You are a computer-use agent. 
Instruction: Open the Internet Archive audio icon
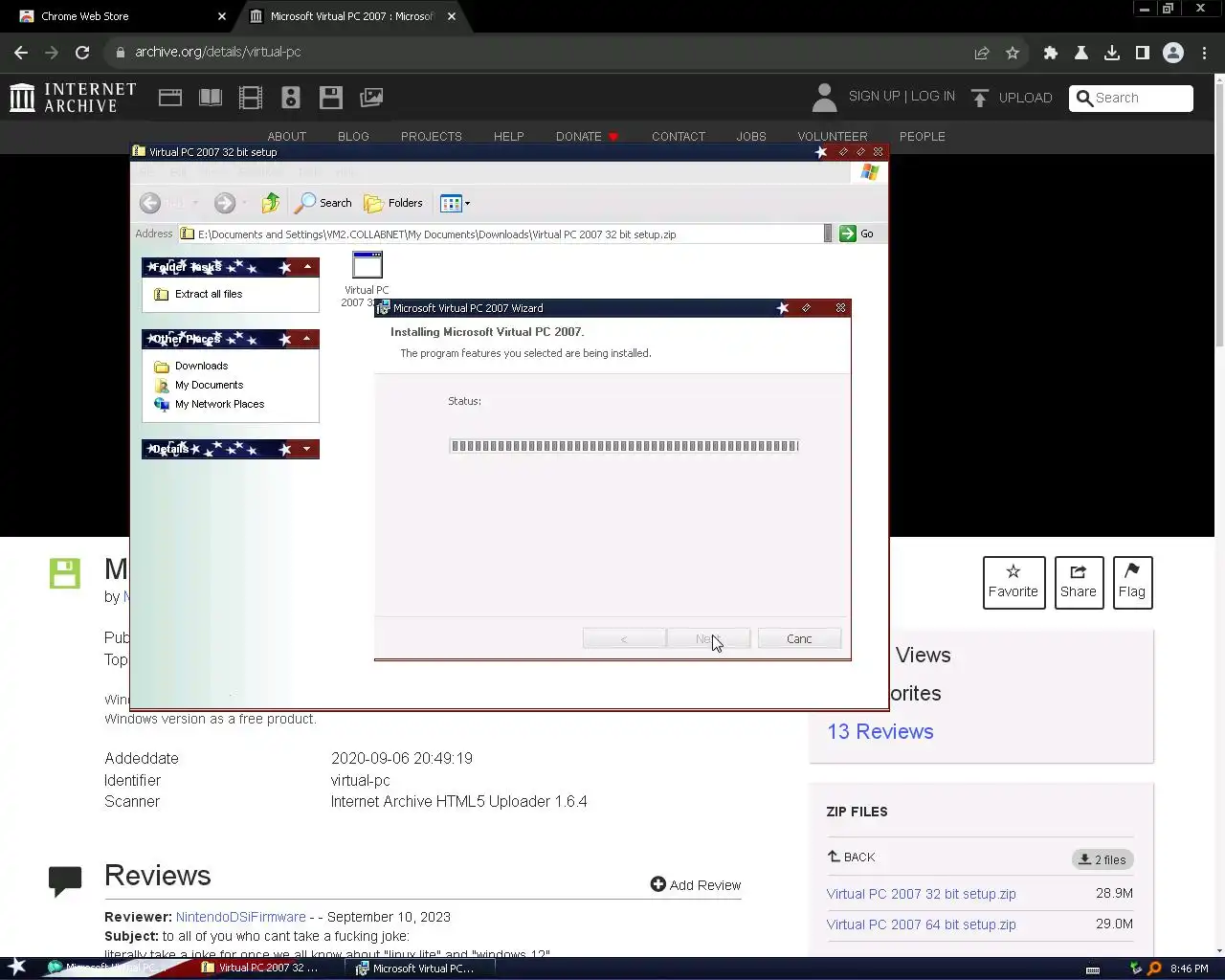click(291, 98)
